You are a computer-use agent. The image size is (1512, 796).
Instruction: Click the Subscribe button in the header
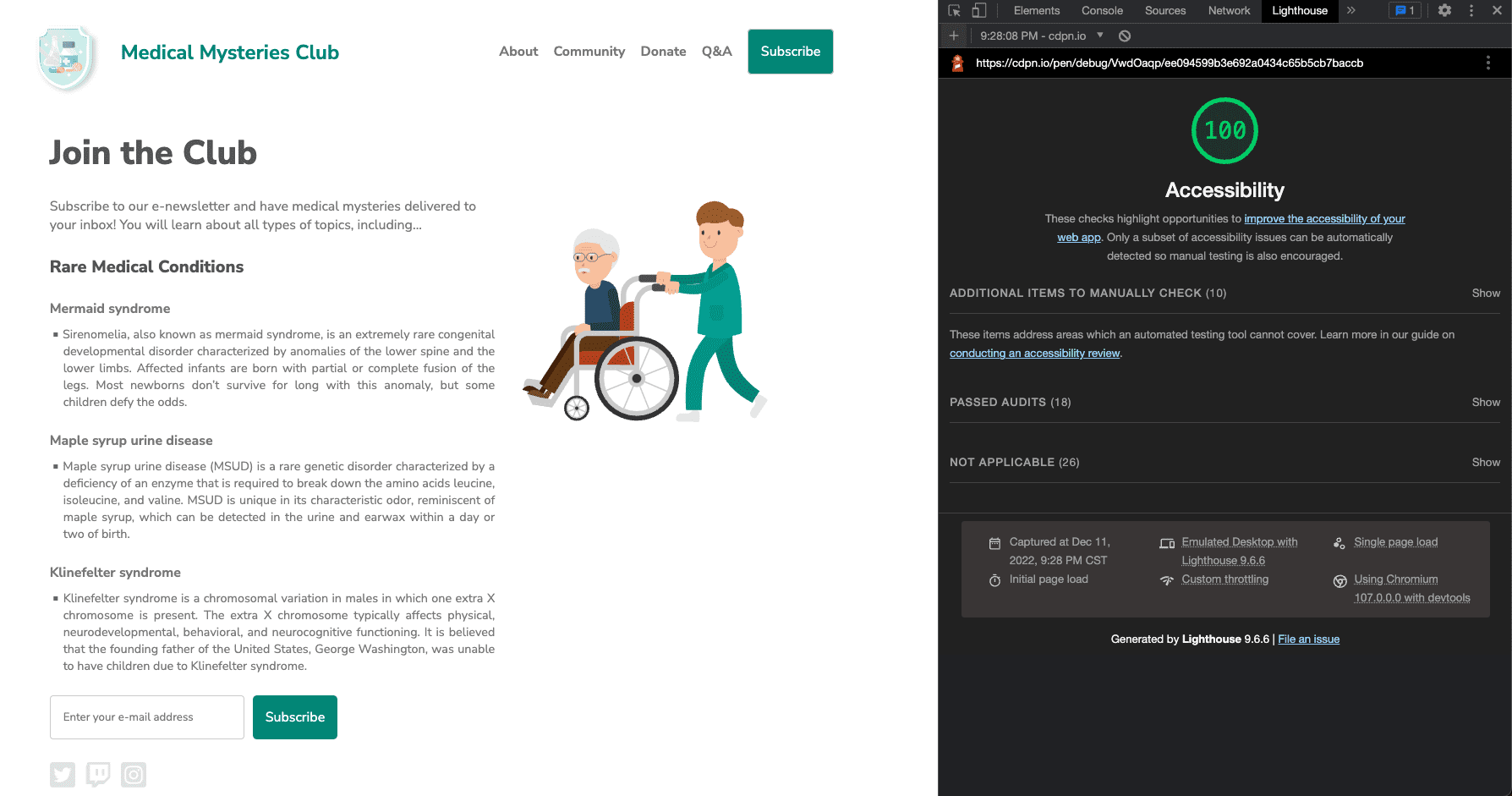[790, 52]
